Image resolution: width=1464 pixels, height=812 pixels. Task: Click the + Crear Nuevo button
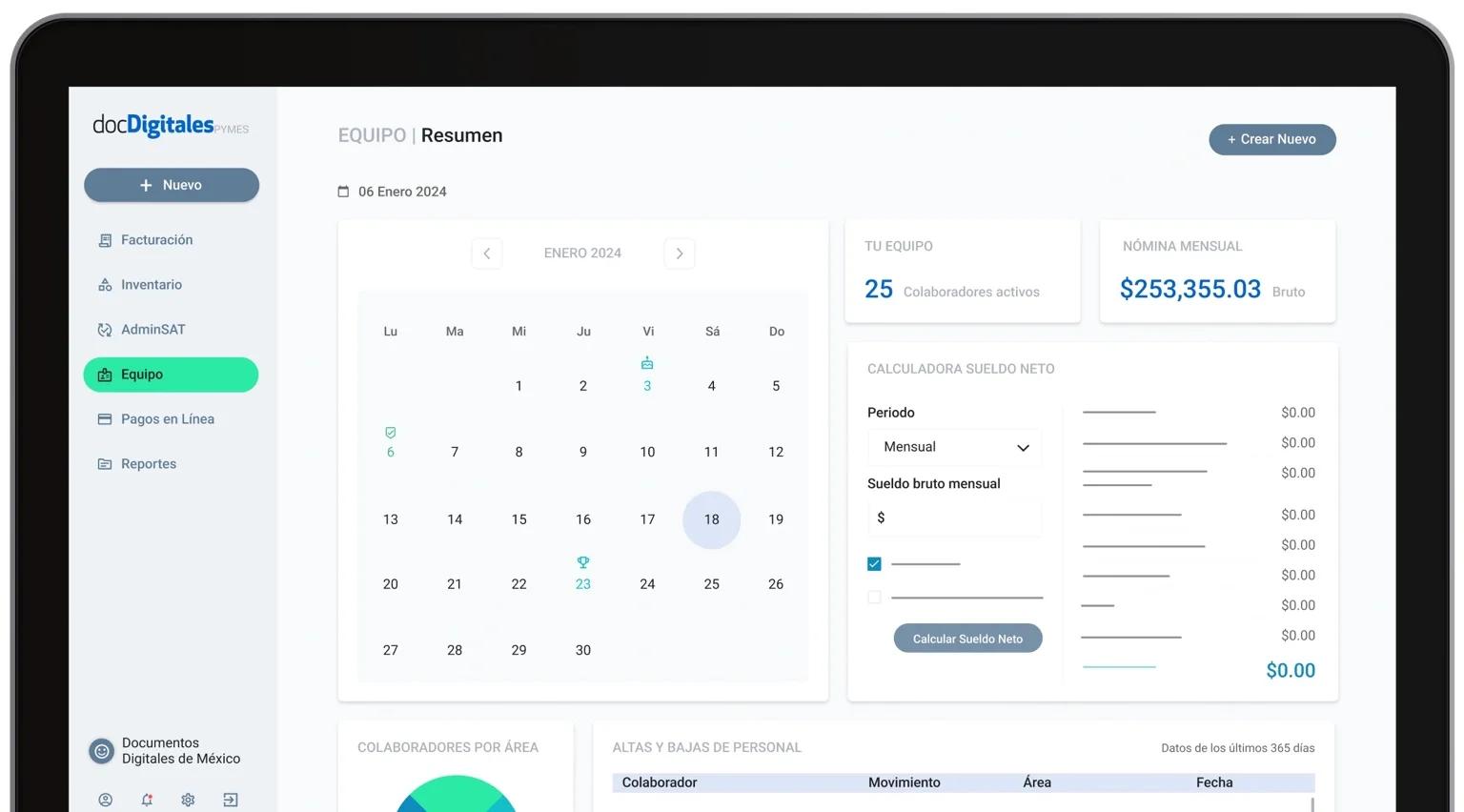click(1271, 139)
